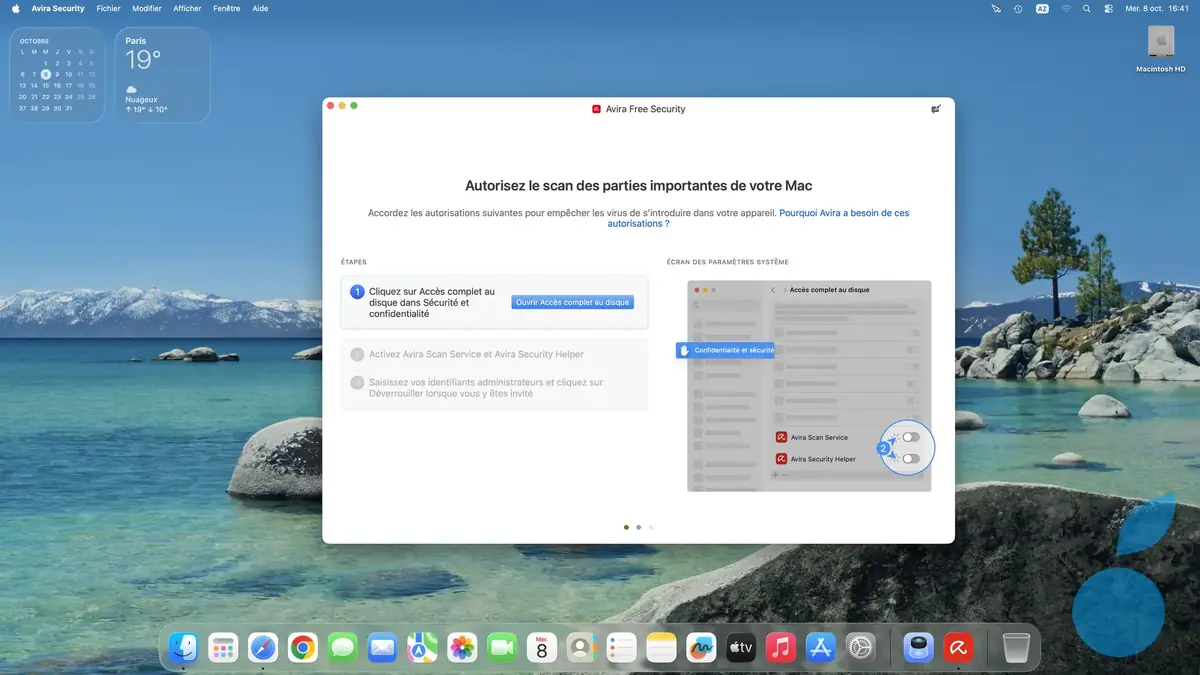1200x675 pixels.
Task: Open the Fichier menu
Action: [x=108, y=8]
